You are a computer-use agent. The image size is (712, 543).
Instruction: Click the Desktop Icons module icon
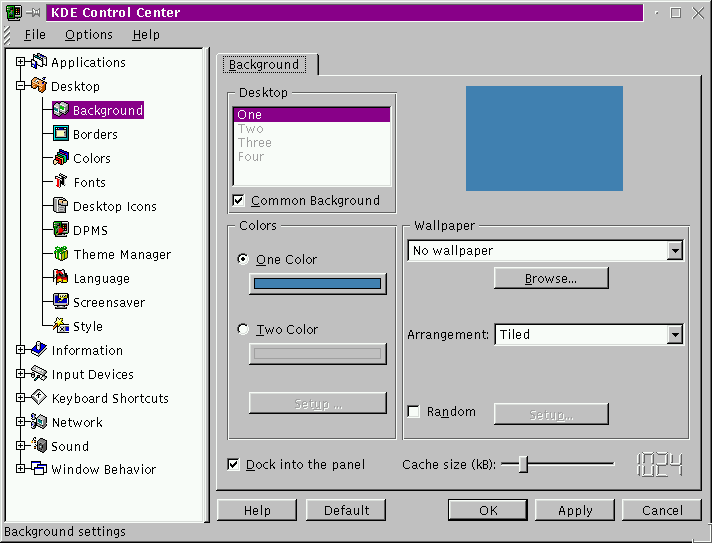tap(61, 206)
